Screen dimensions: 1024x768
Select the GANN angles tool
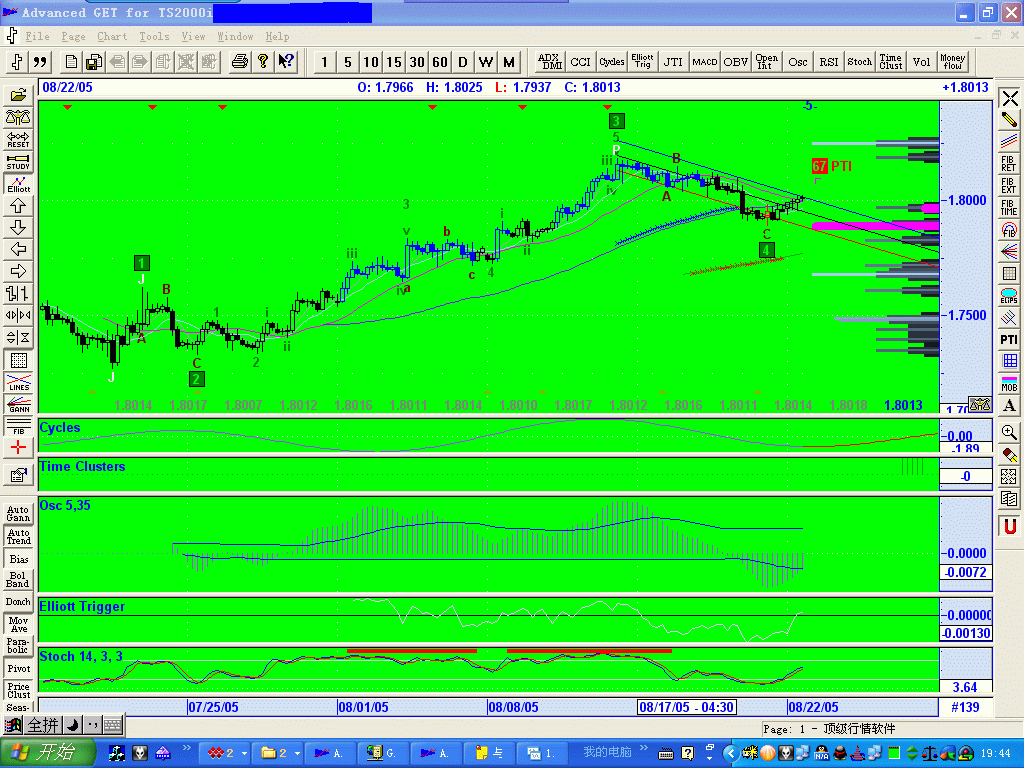coord(18,404)
